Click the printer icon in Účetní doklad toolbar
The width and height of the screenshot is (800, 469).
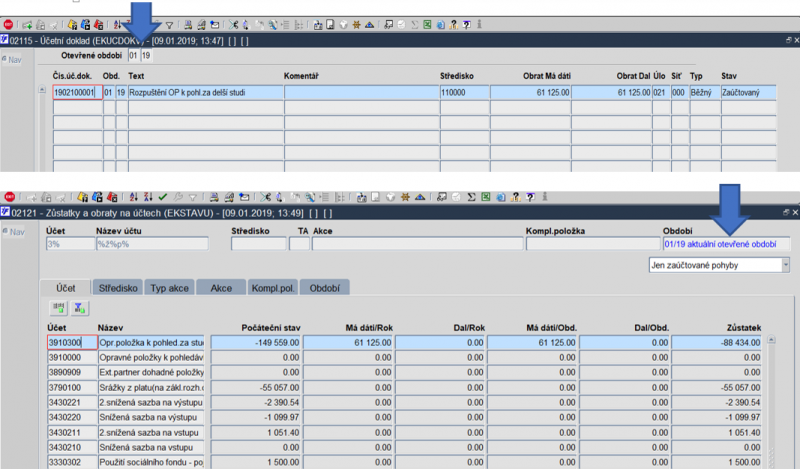pos(188,24)
